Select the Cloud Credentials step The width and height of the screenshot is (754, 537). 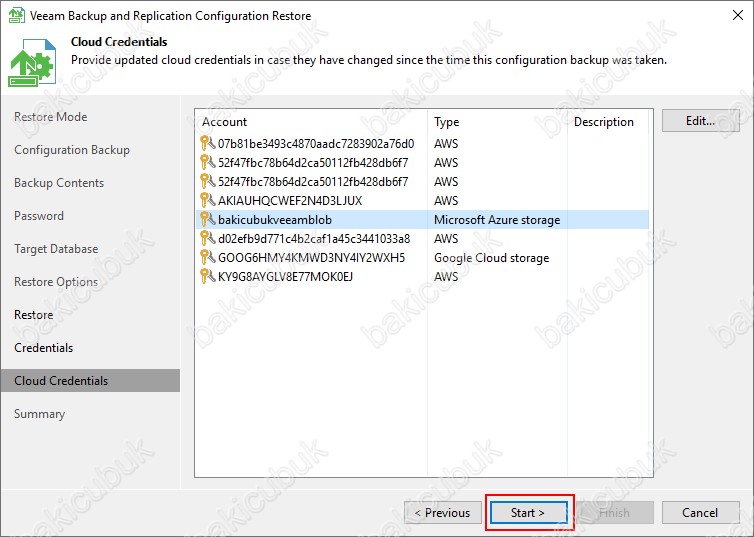(x=90, y=381)
